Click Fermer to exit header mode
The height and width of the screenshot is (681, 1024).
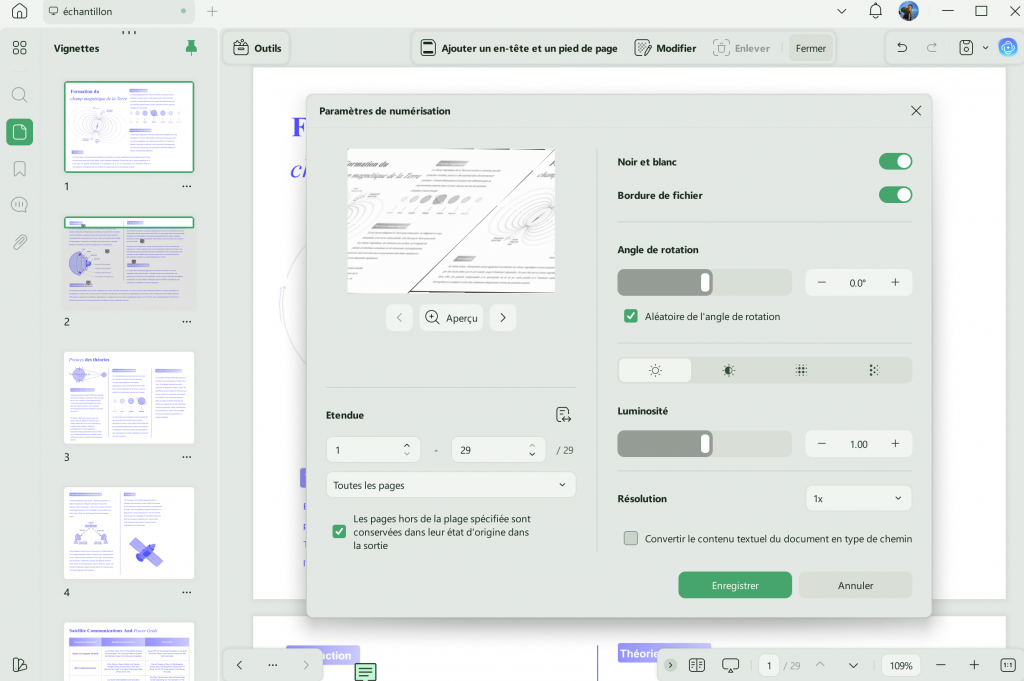point(810,48)
